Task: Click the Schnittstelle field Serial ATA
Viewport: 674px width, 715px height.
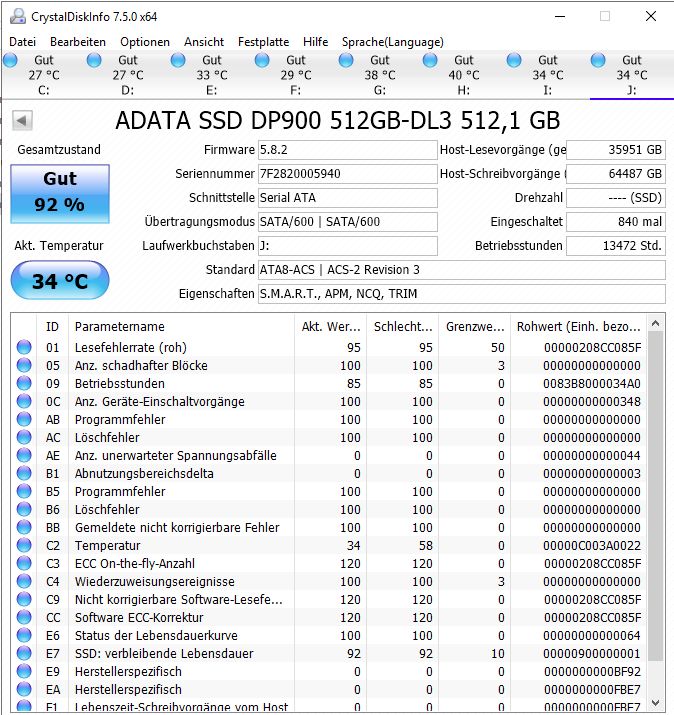Action: point(347,198)
